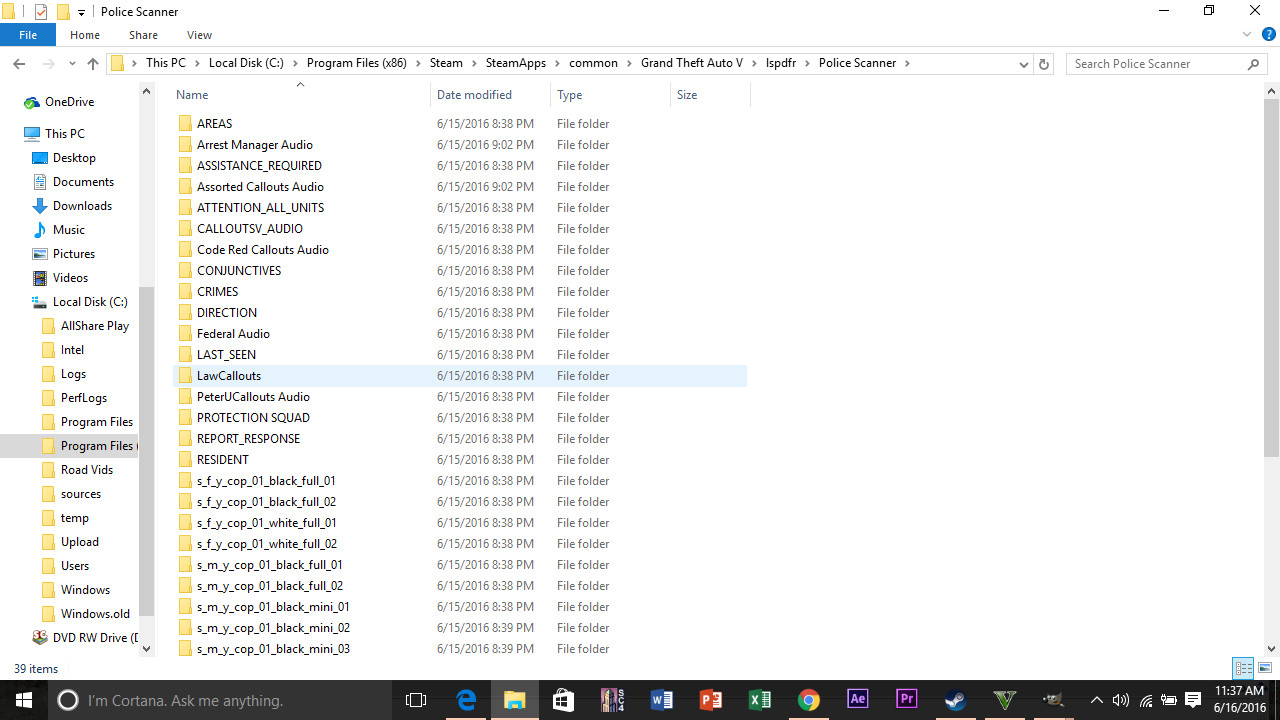
Task: Click the Search Police Scanner box
Action: tap(1166, 63)
